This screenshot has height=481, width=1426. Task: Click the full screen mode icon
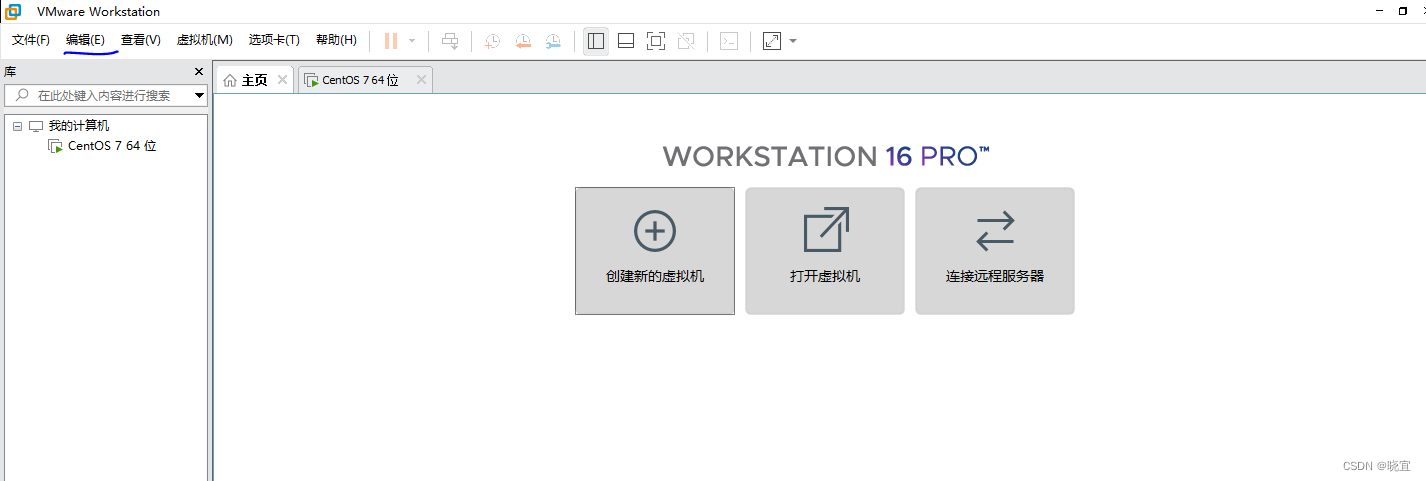click(656, 41)
